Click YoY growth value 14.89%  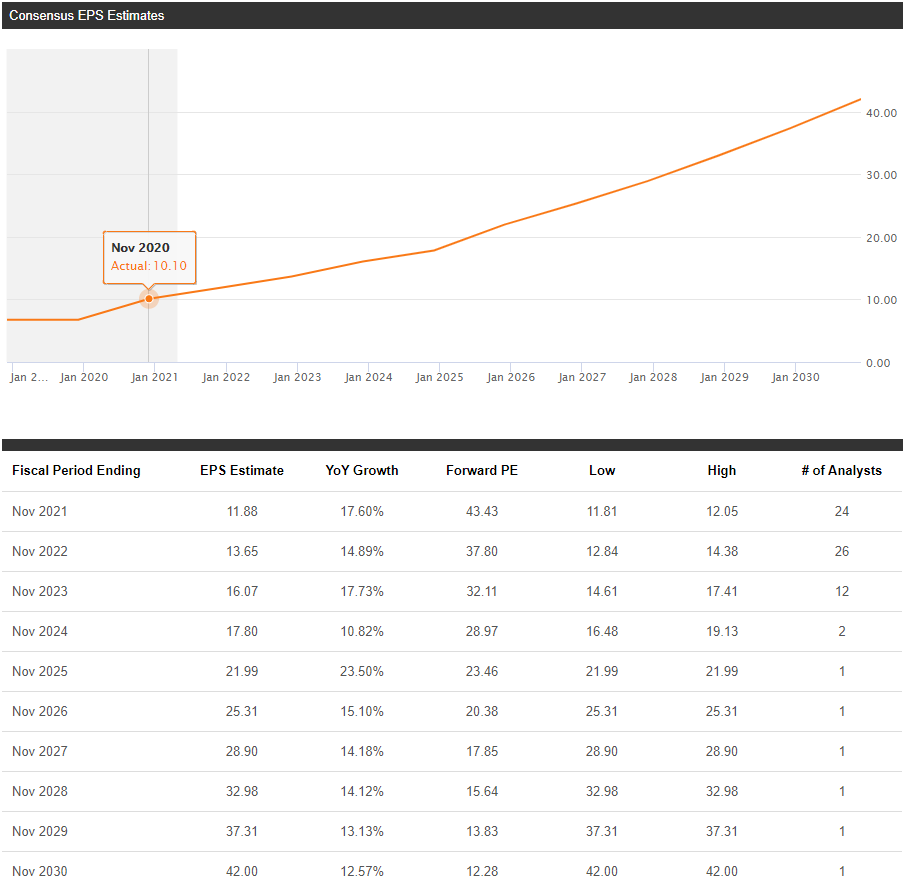point(362,551)
